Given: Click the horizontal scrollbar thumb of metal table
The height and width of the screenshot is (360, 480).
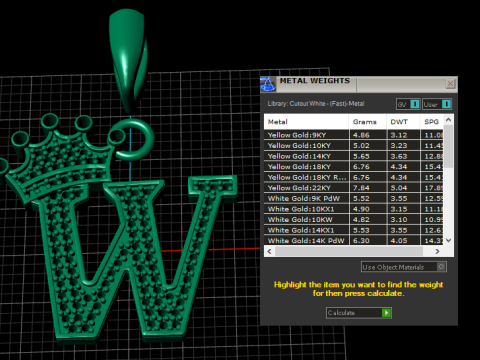Looking at the screenshot, I should 349,251.
